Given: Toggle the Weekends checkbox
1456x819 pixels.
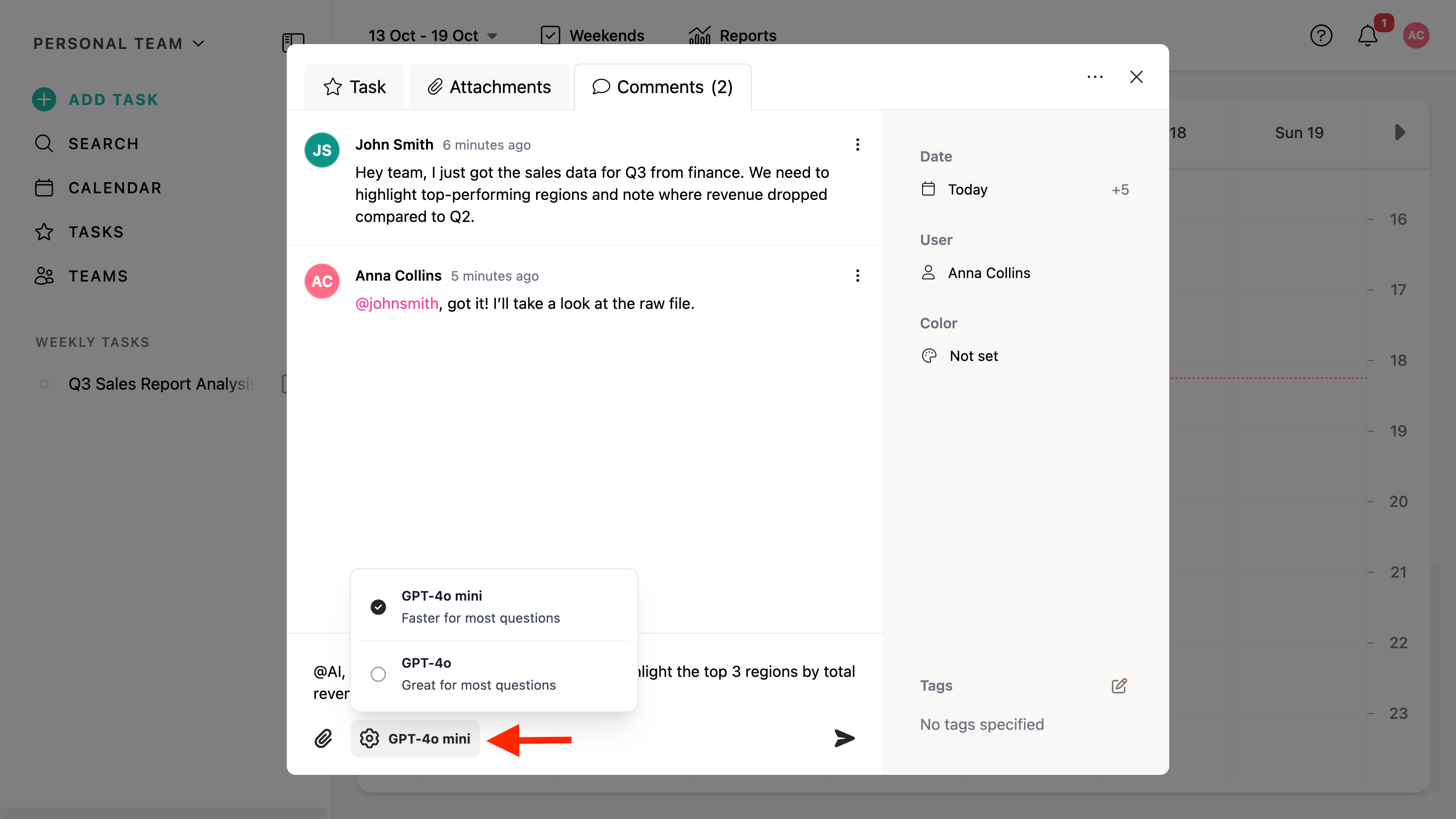Looking at the screenshot, I should [x=551, y=36].
